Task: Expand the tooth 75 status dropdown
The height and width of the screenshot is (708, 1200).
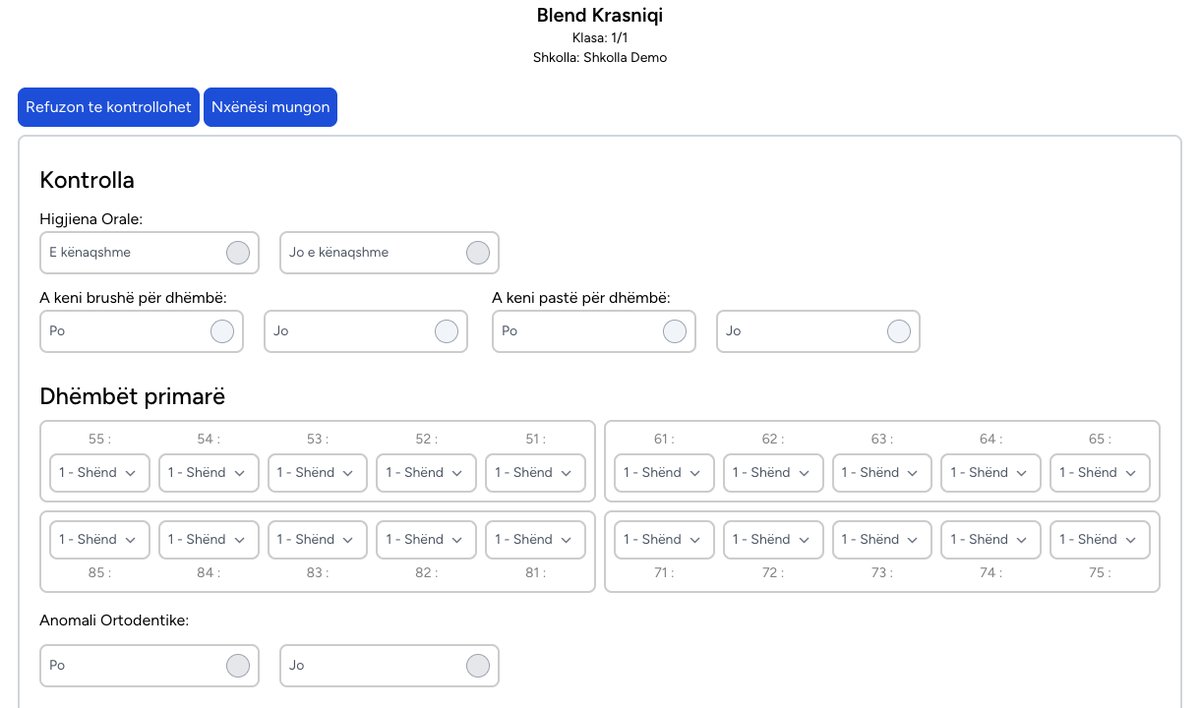Action: click(x=1100, y=540)
